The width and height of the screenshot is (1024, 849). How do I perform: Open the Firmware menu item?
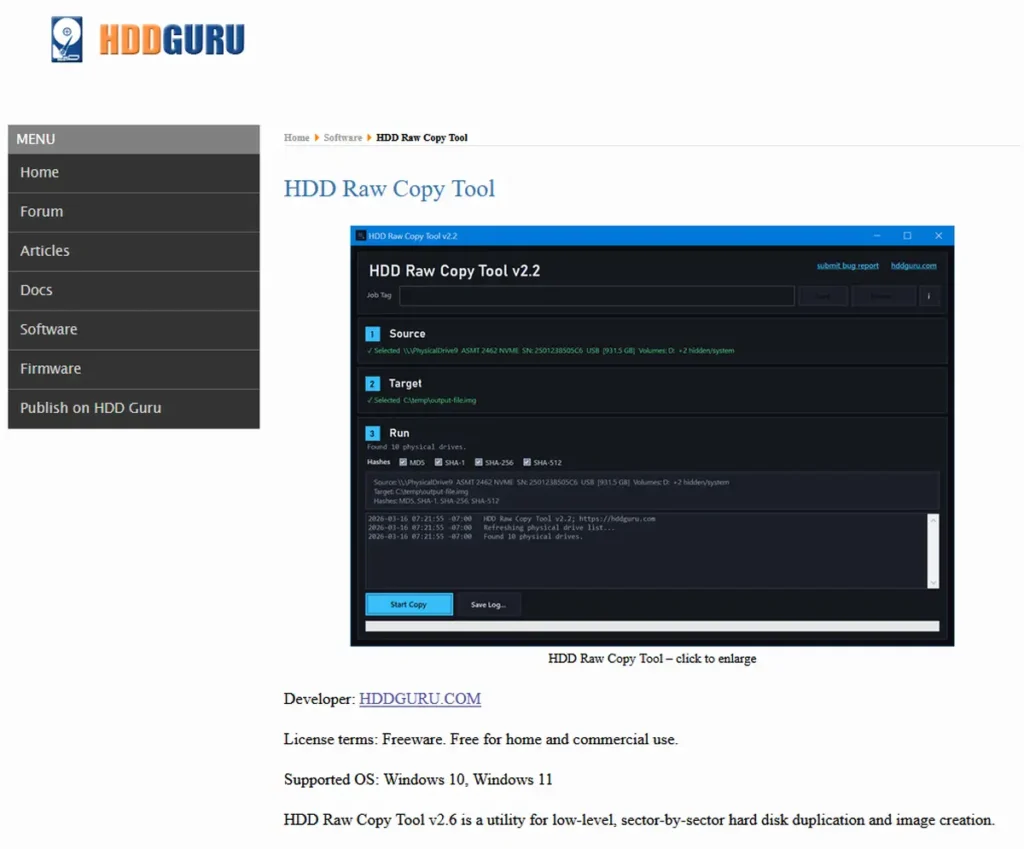coord(133,368)
